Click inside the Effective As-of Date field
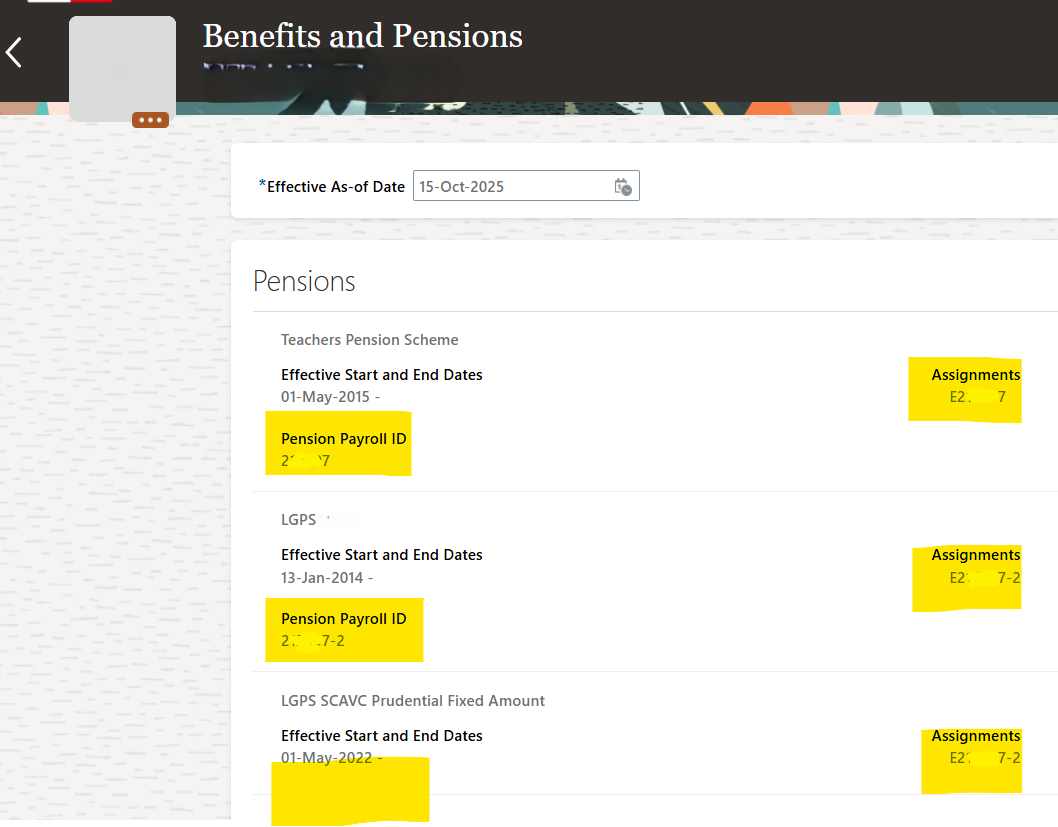 [510, 185]
